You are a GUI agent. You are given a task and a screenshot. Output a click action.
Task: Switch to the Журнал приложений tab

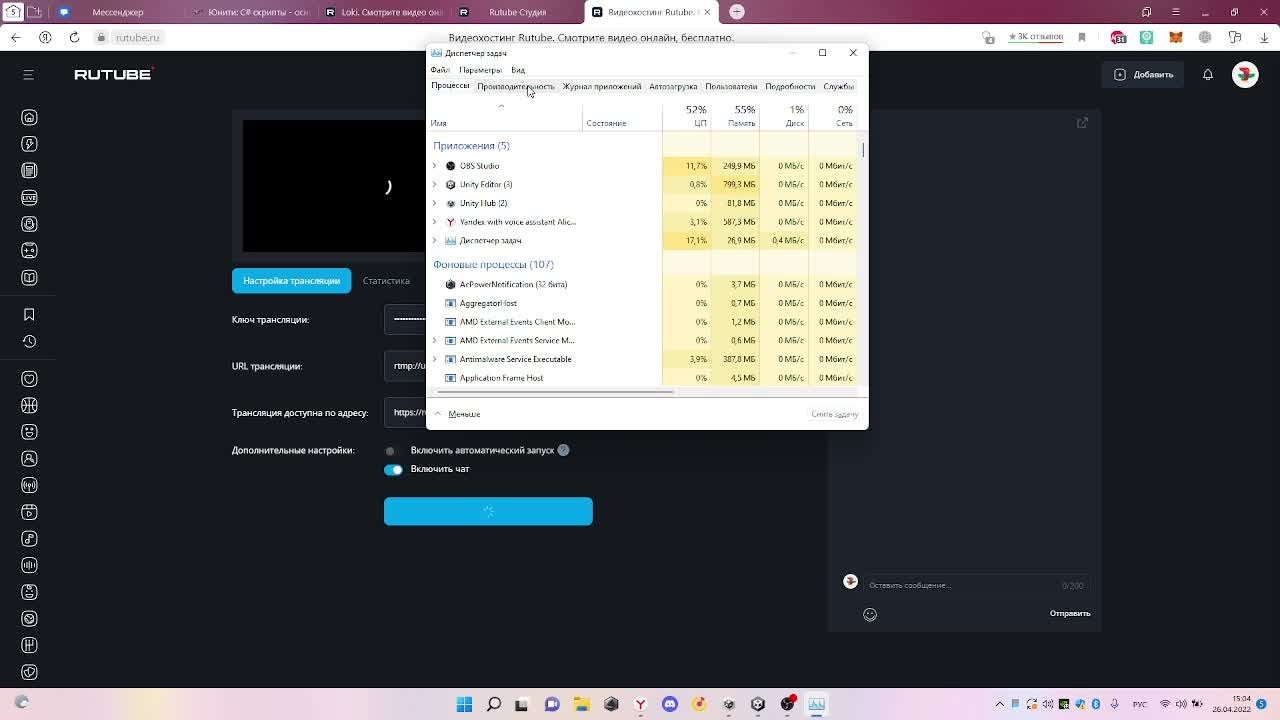point(602,86)
